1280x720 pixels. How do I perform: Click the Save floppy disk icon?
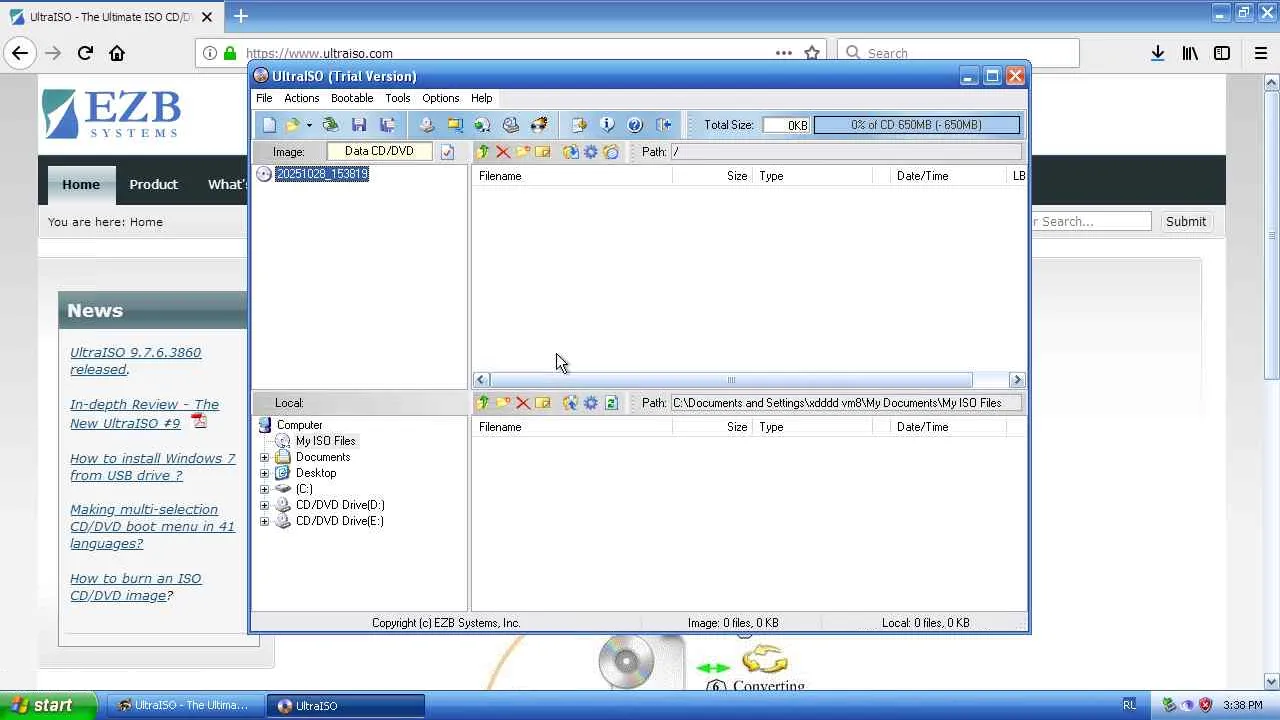point(359,125)
